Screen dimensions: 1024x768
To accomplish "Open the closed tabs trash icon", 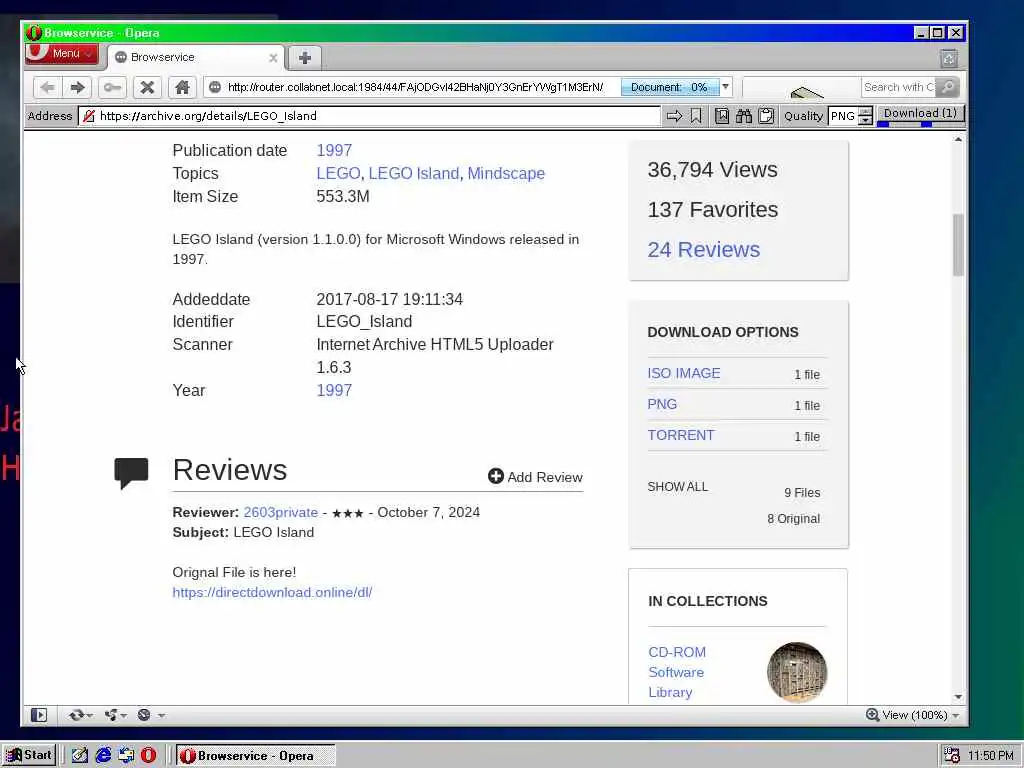I will [x=949, y=59].
